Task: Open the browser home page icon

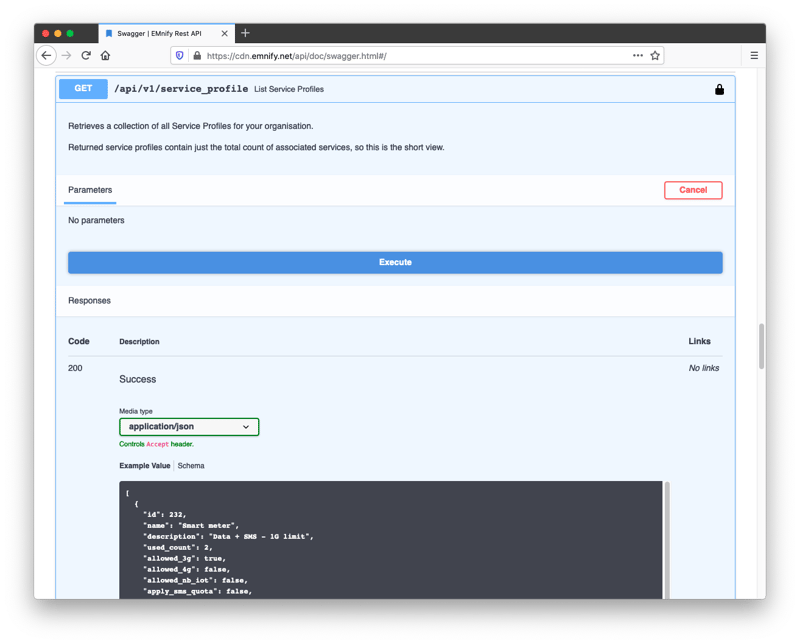Action: coord(105,56)
